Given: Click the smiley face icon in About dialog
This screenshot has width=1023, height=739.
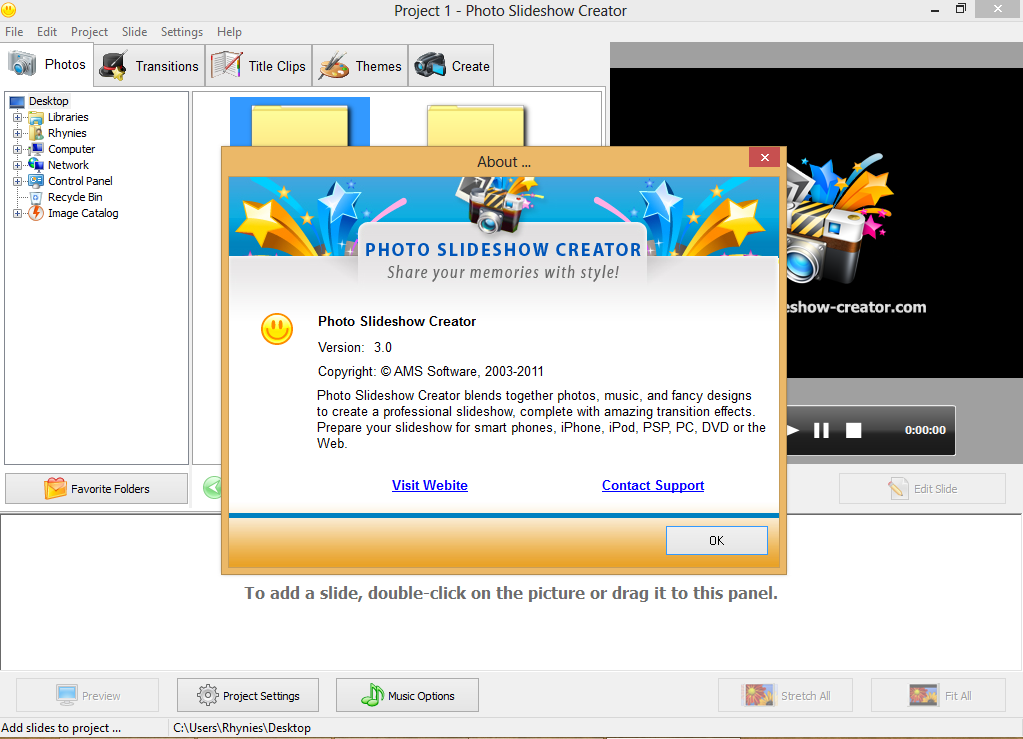Looking at the screenshot, I should tap(277, 329).
